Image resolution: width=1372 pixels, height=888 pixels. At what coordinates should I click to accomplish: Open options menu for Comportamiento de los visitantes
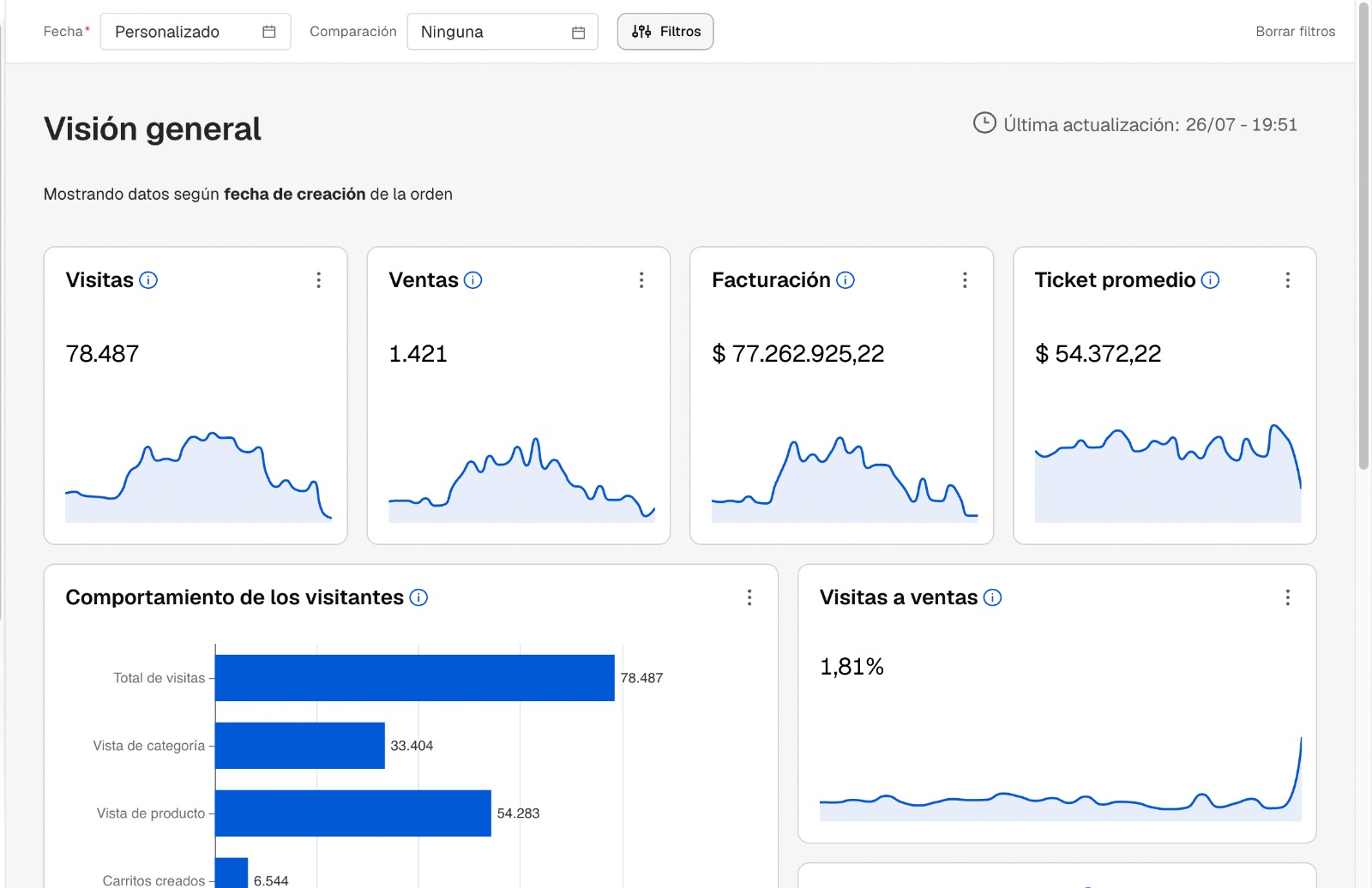coord(749,597)
